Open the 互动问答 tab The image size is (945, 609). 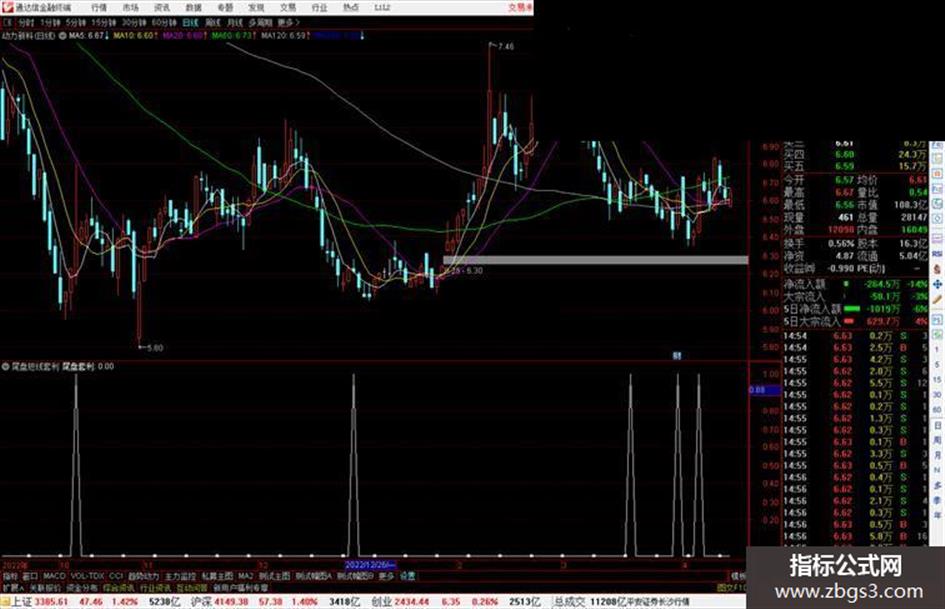[192, 587]
